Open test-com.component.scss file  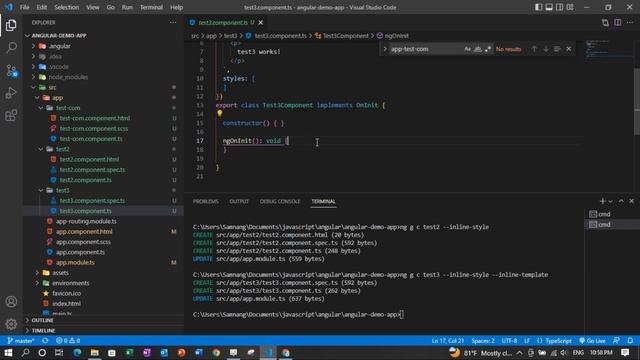coord(103,129)
